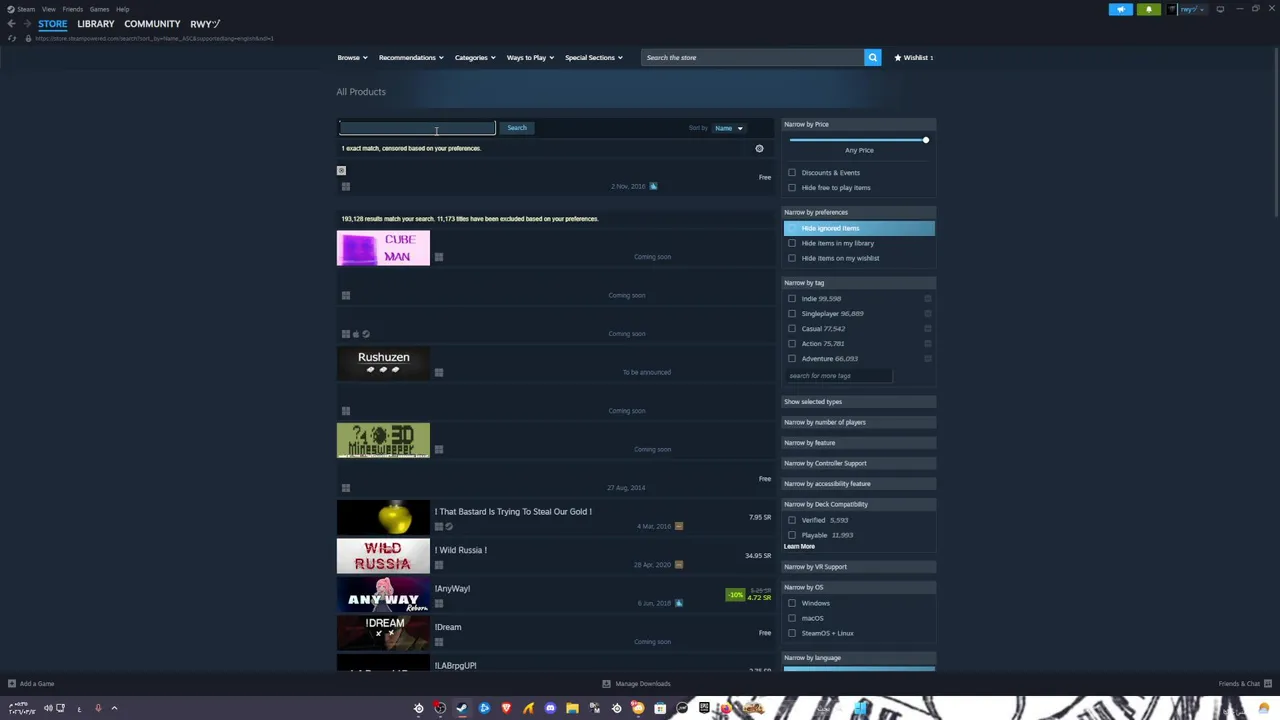This screenshot has width=1280, height=720.
Task: Expand Show selected types section
Action: pyautogui.click(x=859, y=402)
